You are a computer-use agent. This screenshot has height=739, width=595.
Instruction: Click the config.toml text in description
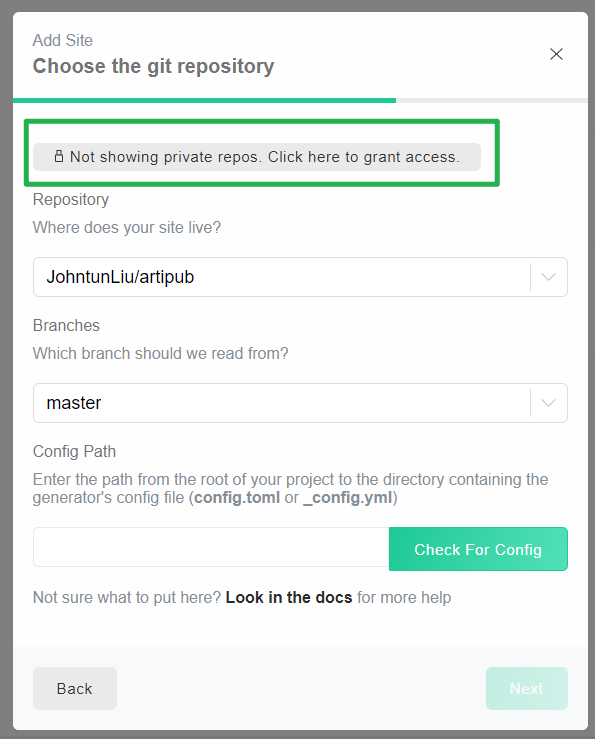click(x=237, y=498)
